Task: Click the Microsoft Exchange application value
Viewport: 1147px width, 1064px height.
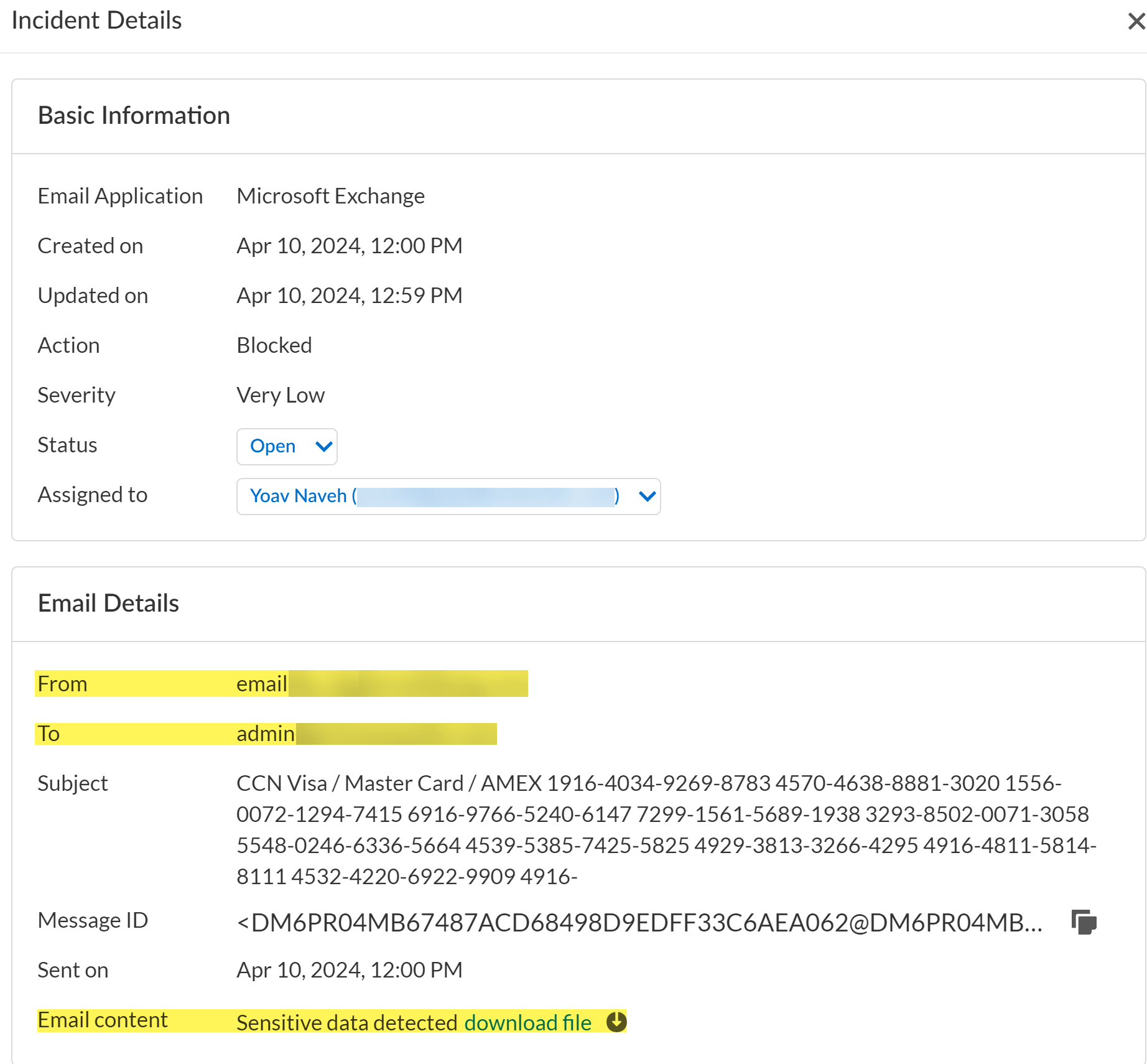Action: click(x=330, y=196)
